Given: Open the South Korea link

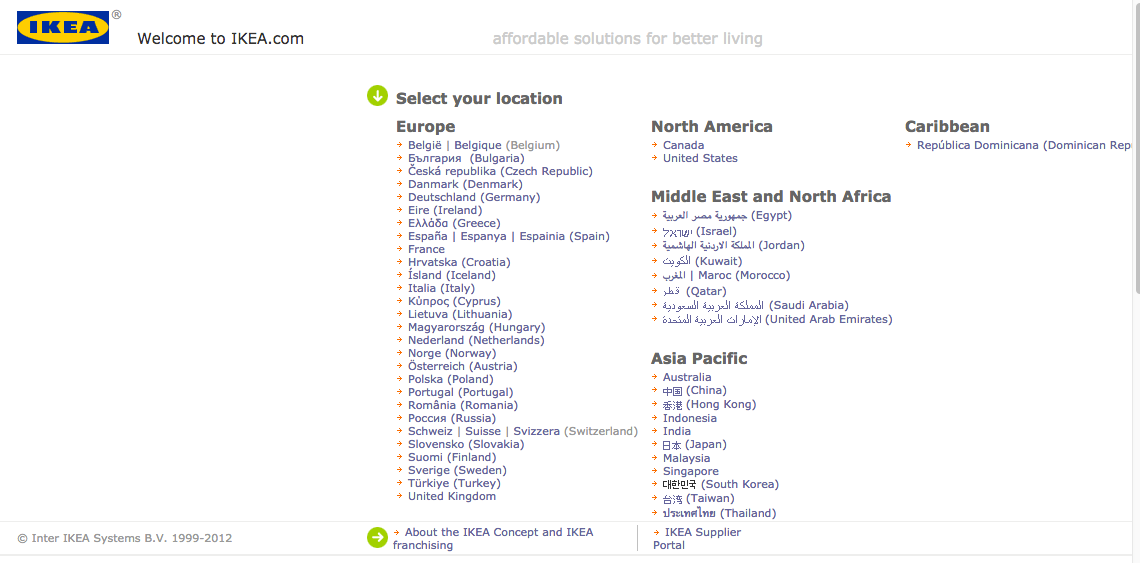Looking at the screenshot, I should [720, 484].
